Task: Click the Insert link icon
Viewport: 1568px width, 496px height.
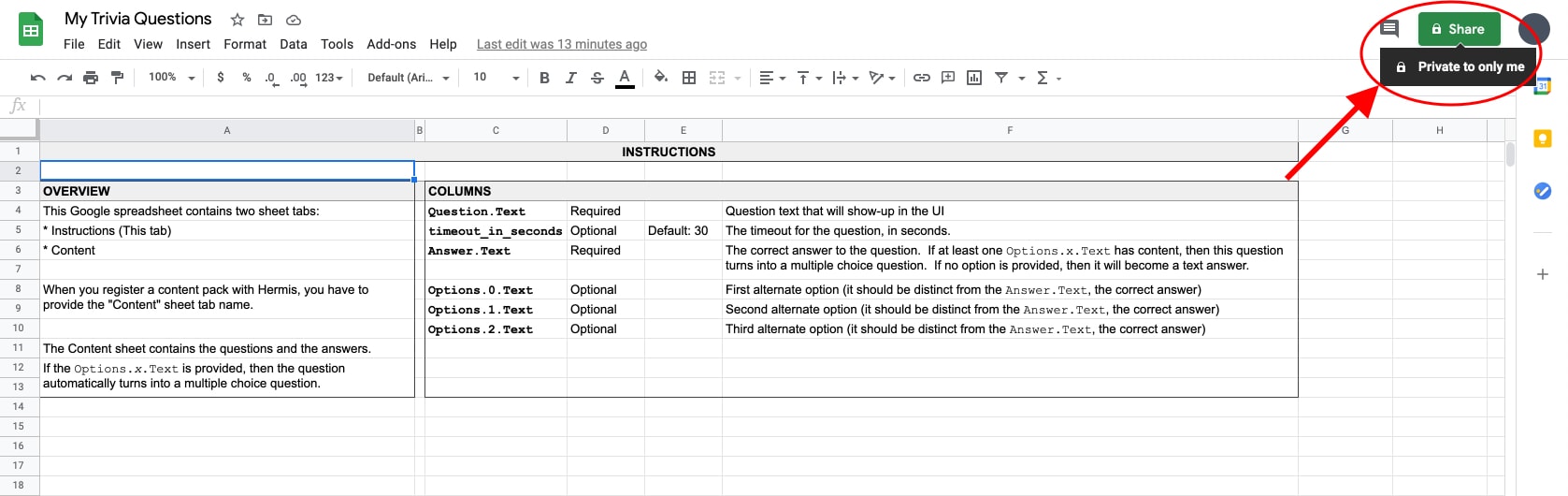Action: pos(922,78)
